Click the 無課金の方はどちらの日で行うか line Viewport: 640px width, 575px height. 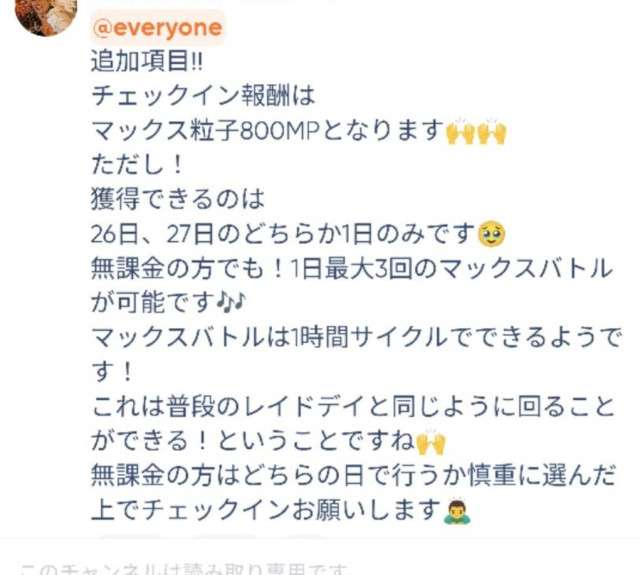click(x=353, y=476)
